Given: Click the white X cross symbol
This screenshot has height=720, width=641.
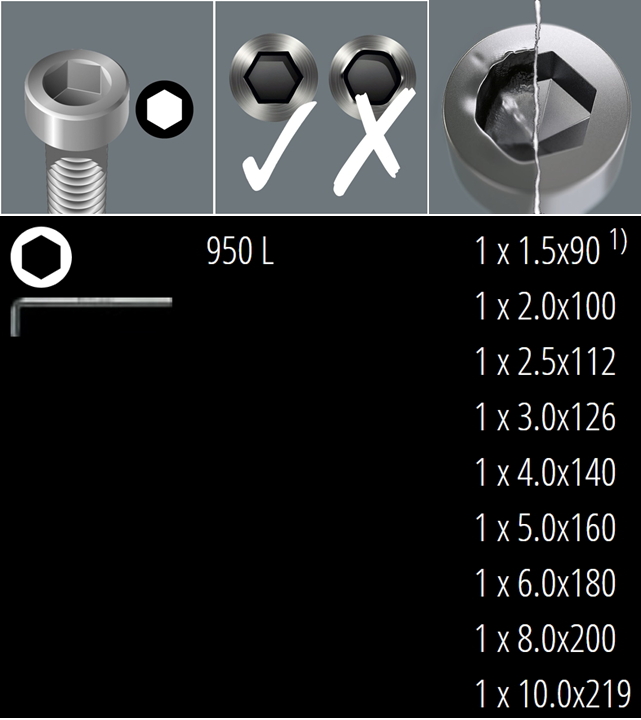Looking at the screenshot, I should point(373,141).
